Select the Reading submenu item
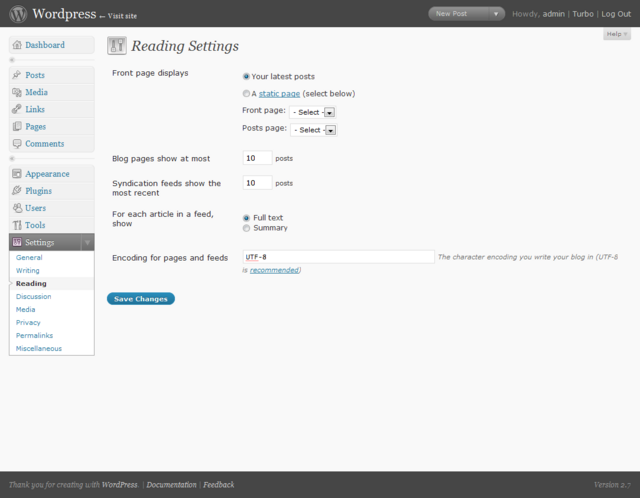 31,284
